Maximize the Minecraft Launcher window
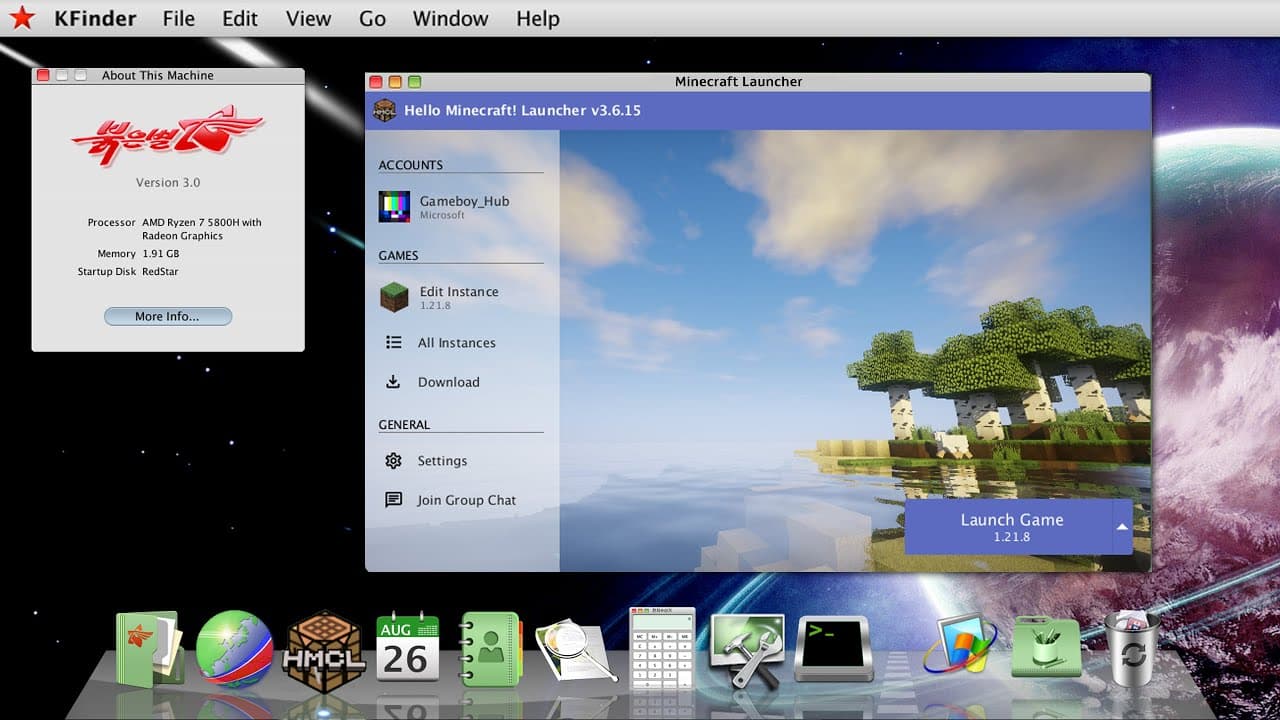This screenshot has height=720, width=1280. pyautogui.click(x=415, y=82)
